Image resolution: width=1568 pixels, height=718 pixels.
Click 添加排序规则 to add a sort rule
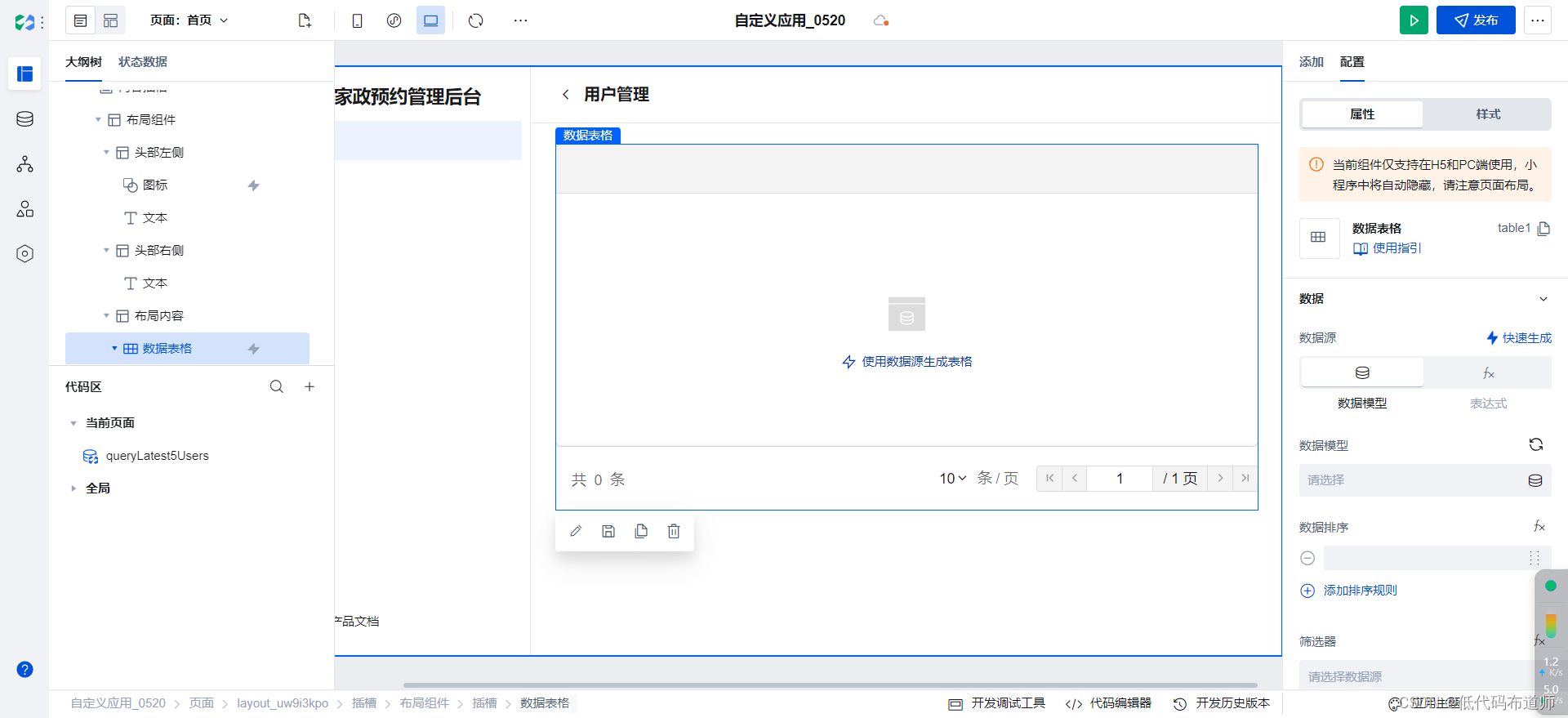click(x=1349, y=591)
